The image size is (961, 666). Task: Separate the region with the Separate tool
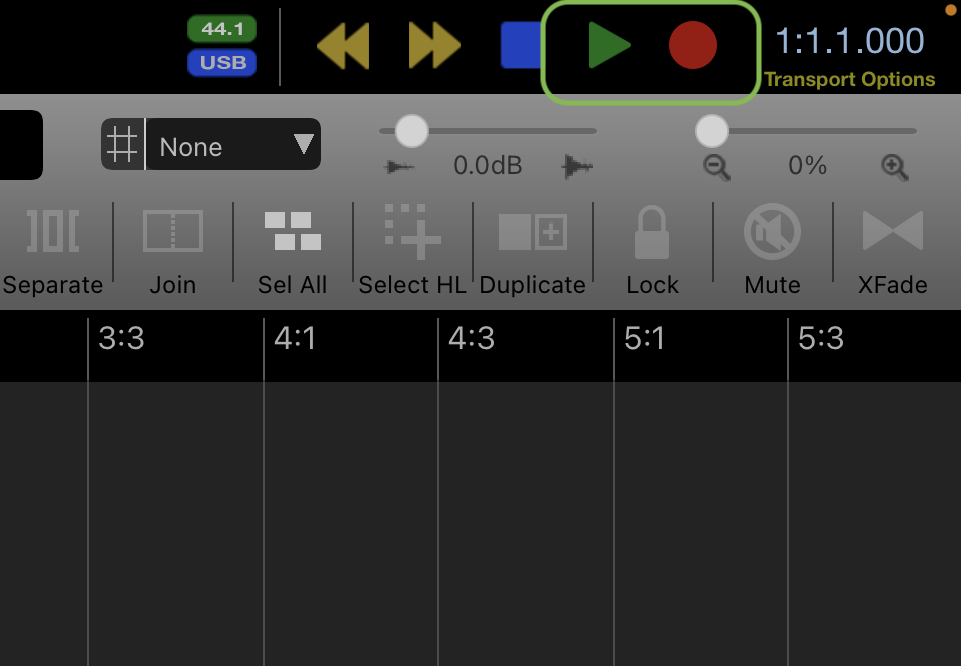click(53, 251)
